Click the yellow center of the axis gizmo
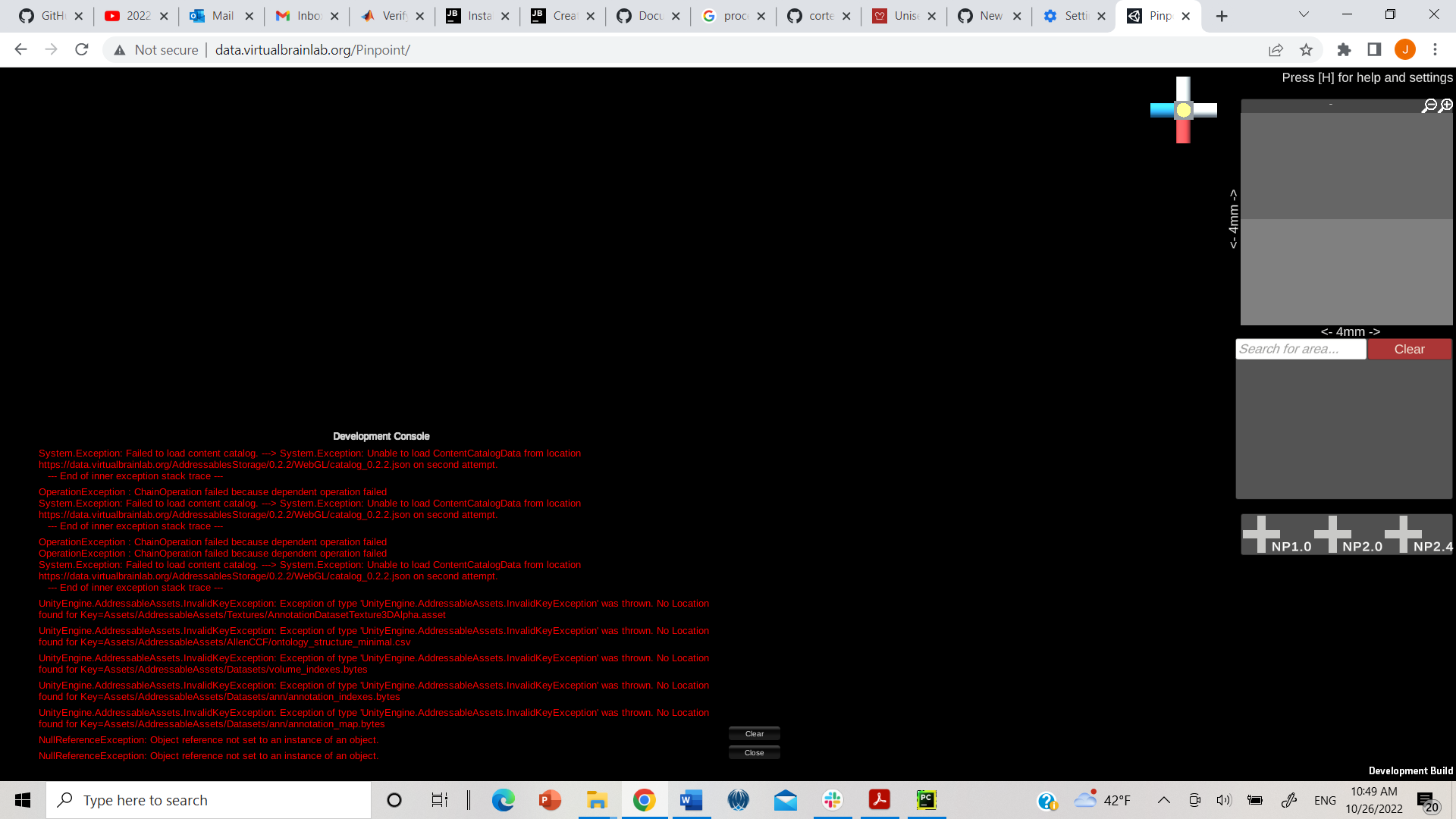Image resolution: width=1456 pixels, height=819 pixels. click(1183, 111)
